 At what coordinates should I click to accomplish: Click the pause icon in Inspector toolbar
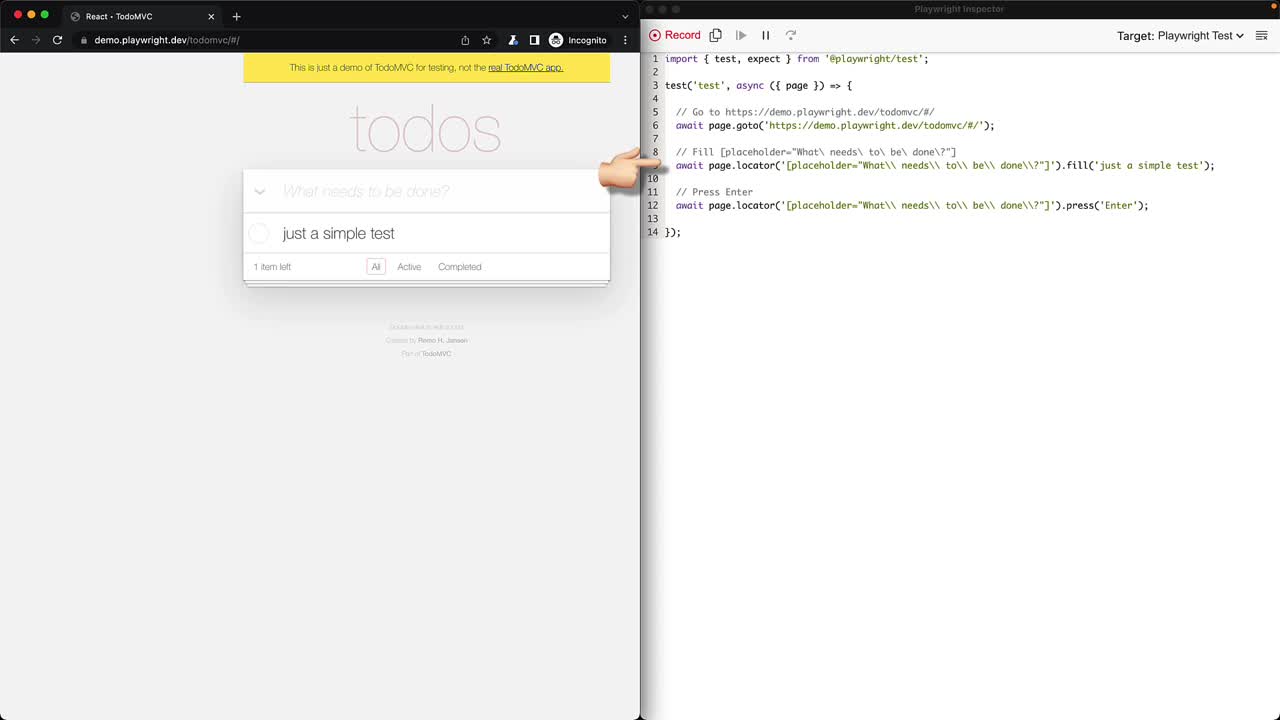(766, 35)
